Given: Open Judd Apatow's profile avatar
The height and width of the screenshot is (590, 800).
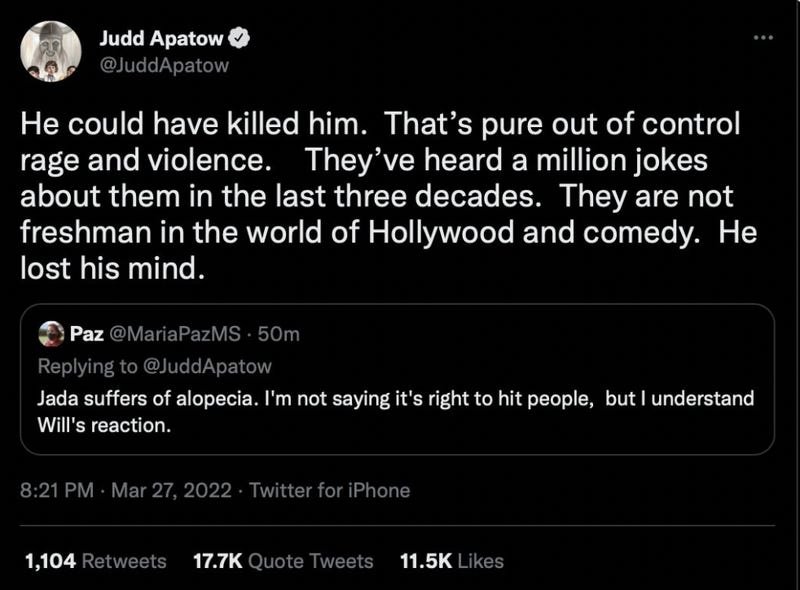Looking at the screenshot, I should click(x=52, y=51).
